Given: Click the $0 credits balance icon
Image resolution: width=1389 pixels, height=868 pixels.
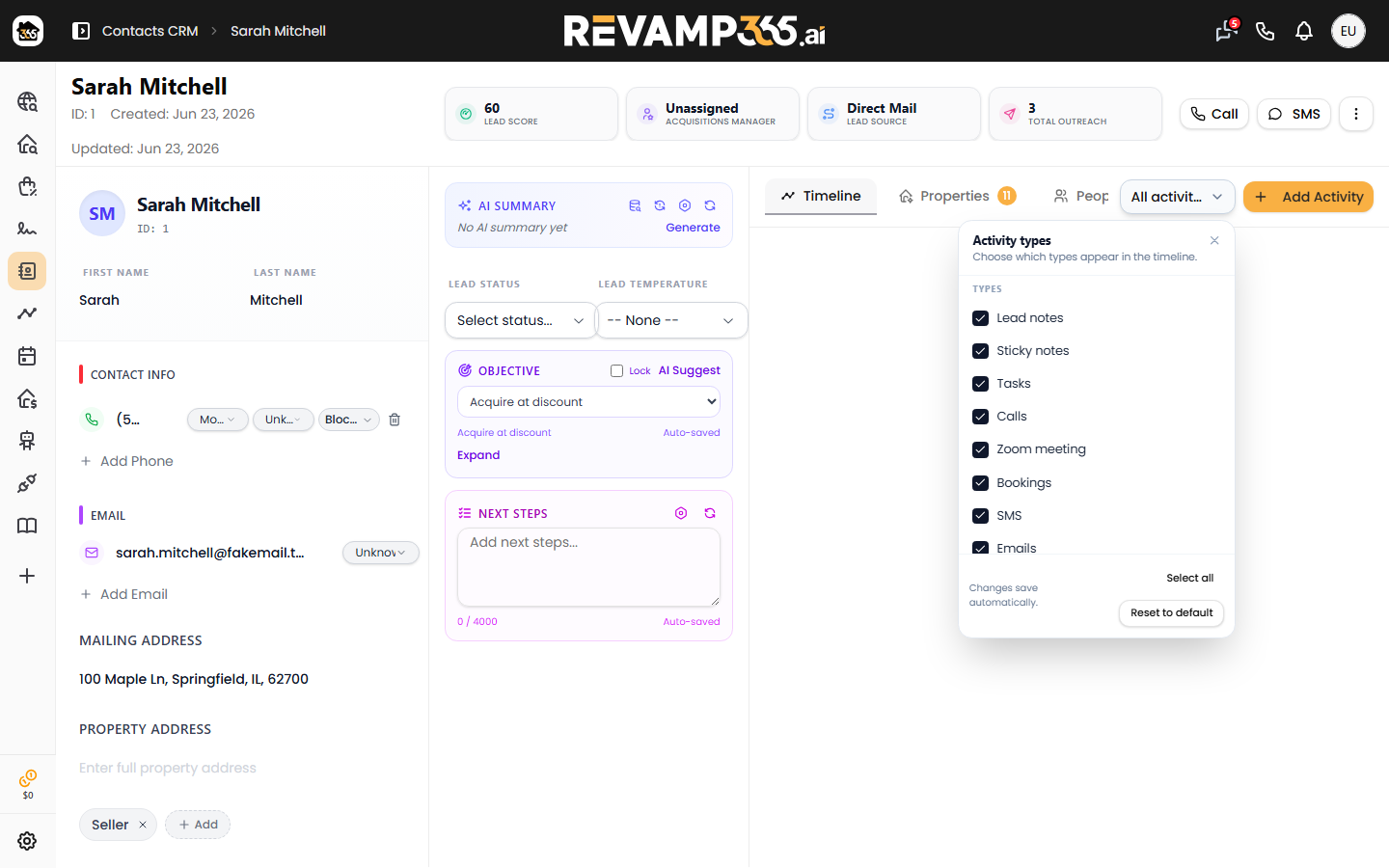Looking at the screenshot, I should pos(28,784).
